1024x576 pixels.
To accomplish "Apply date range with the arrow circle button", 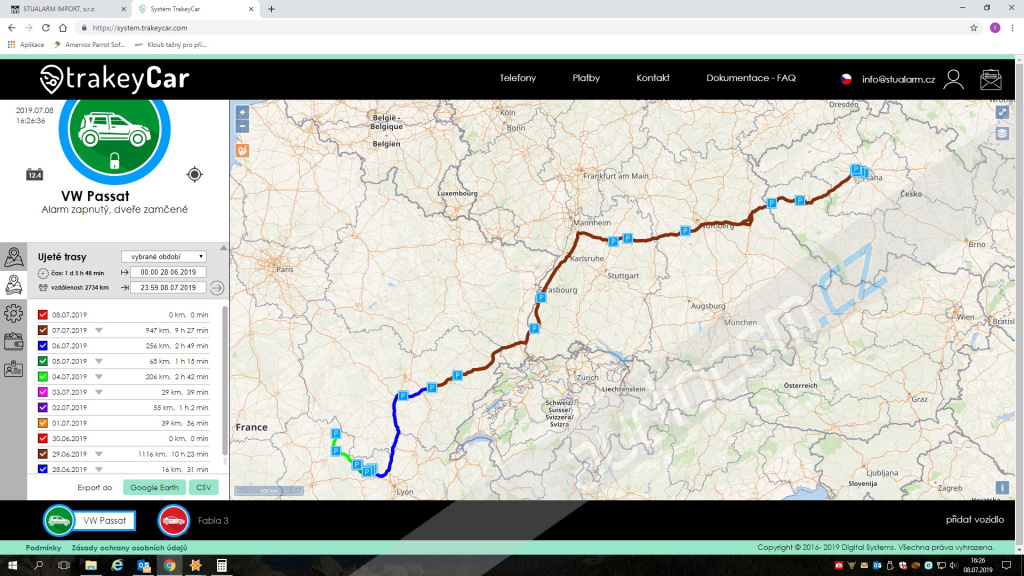I will 217,287.
